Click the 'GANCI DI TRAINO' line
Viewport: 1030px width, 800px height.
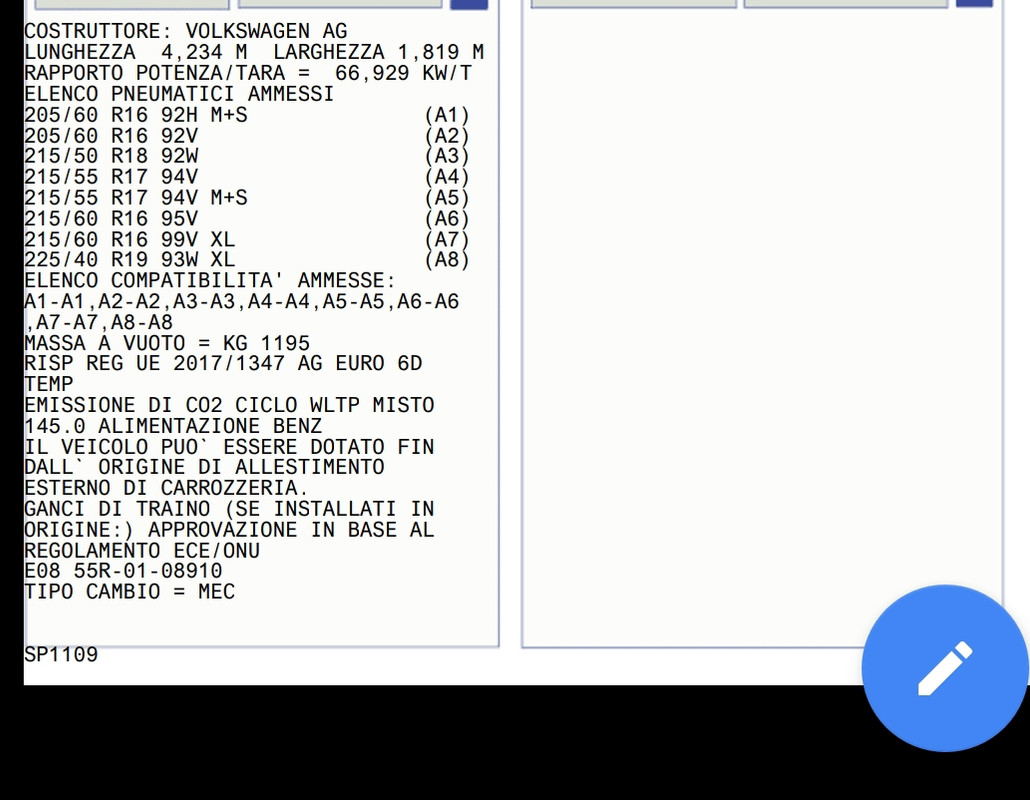coord(229,509)
